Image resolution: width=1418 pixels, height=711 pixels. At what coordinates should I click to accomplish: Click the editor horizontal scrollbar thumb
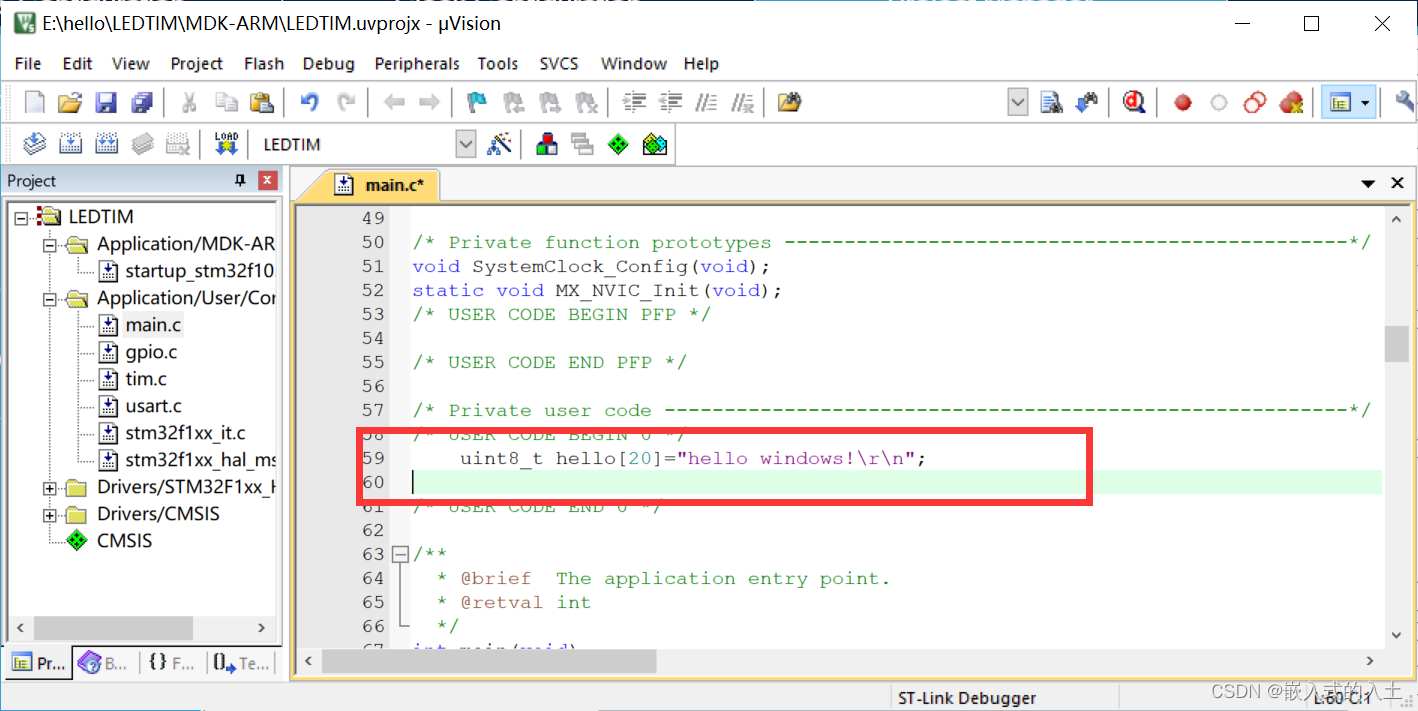[x=489, y=661]
